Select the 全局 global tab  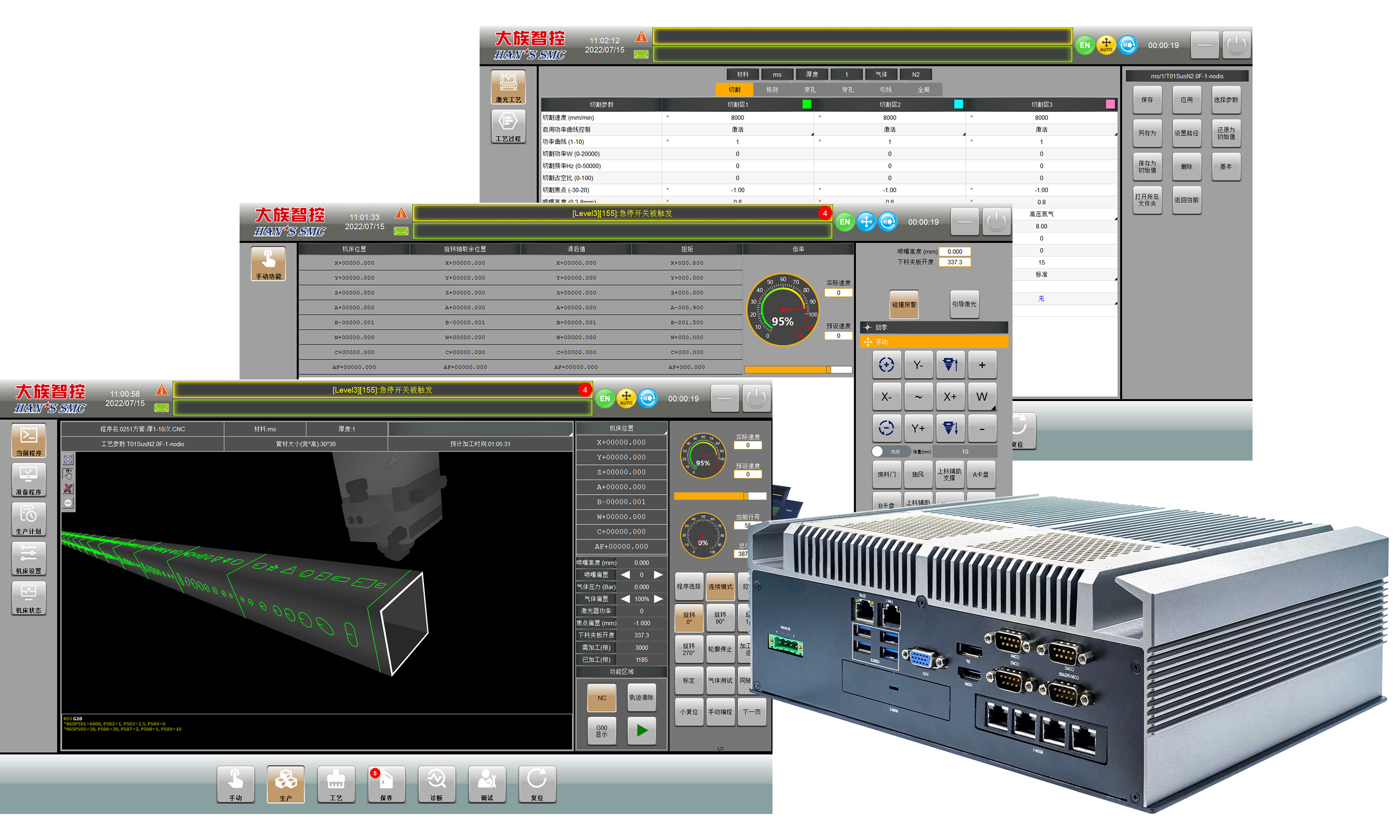click(x=923, y=89)
